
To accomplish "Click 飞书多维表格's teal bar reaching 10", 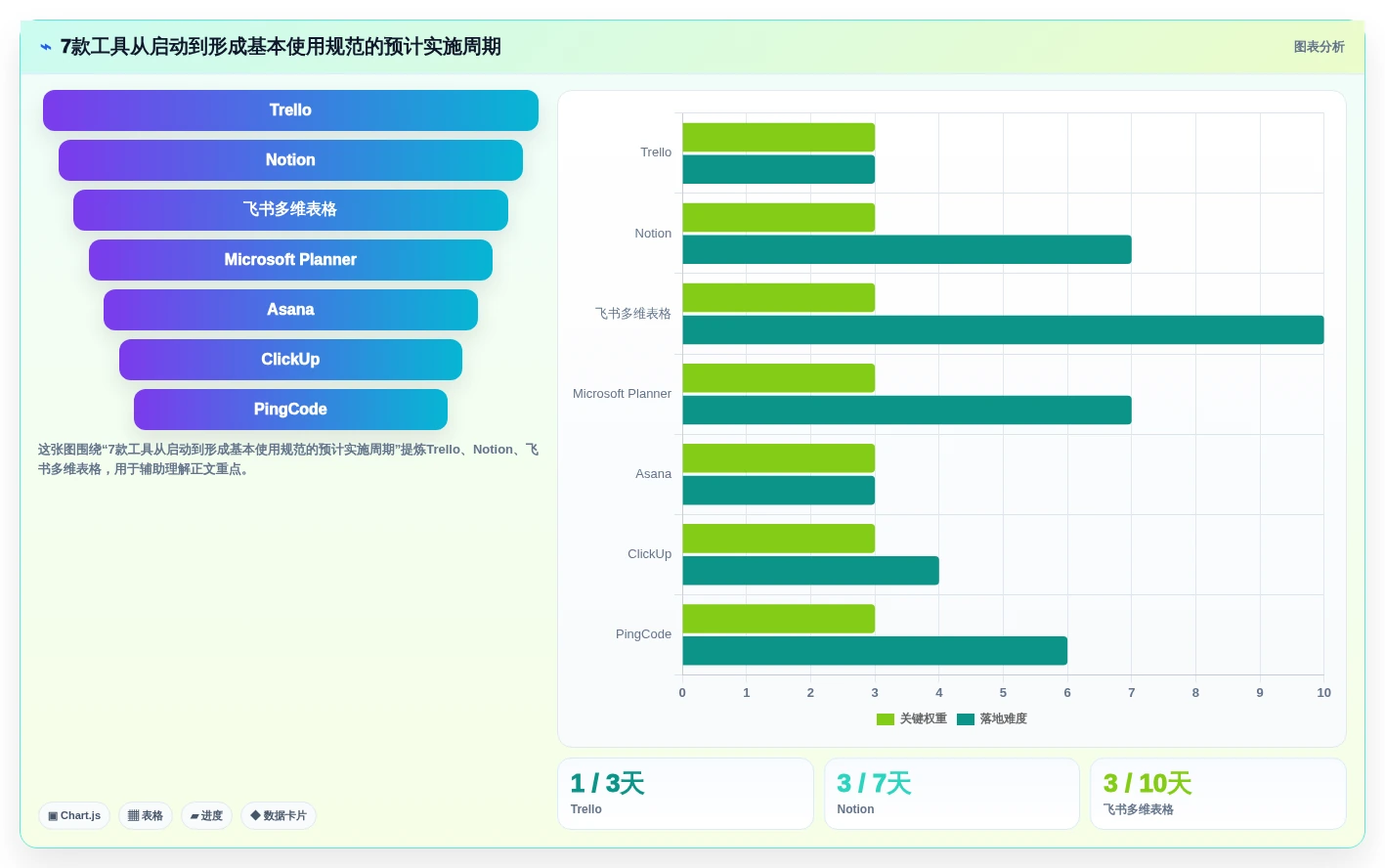I will pyautogui.click(x=1003, y=329).
